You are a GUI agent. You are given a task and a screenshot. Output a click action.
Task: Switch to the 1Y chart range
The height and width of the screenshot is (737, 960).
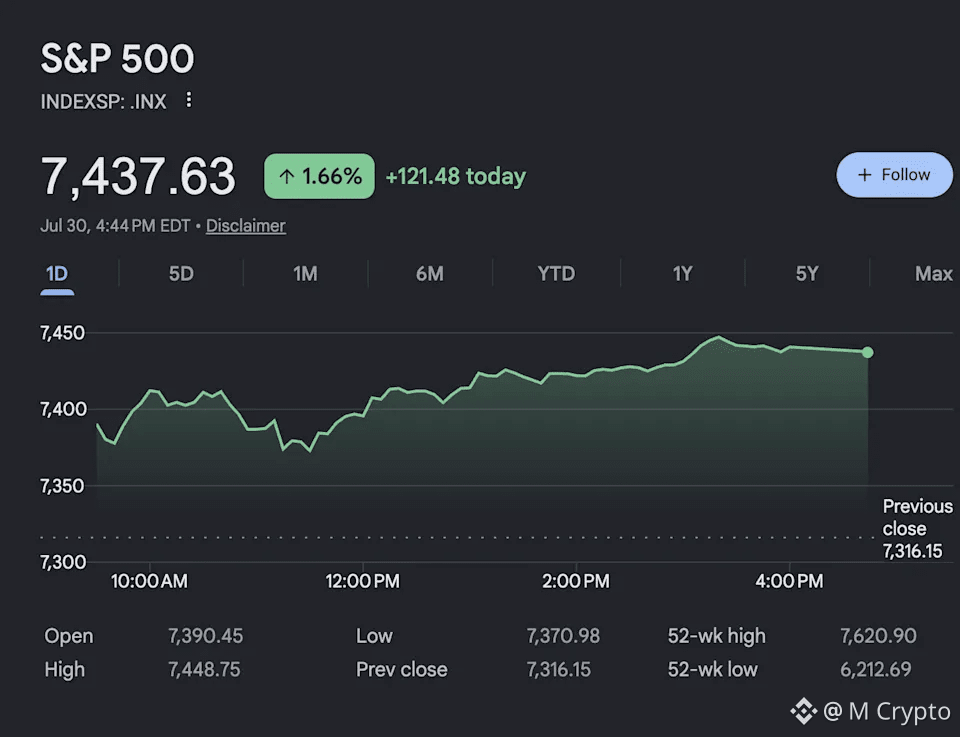pyautogui.click(x=682, y=274)
